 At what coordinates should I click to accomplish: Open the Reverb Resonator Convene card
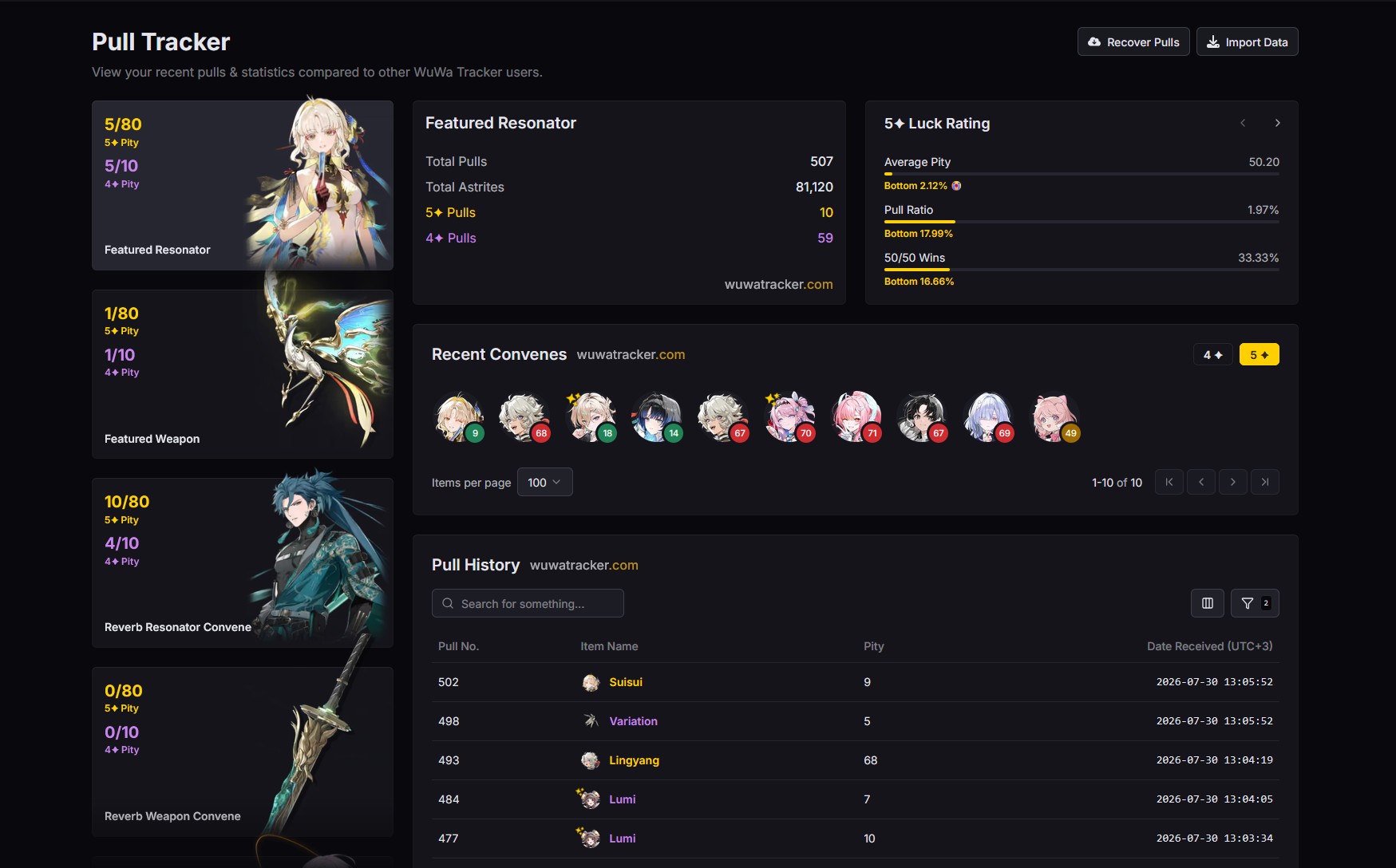243,562
